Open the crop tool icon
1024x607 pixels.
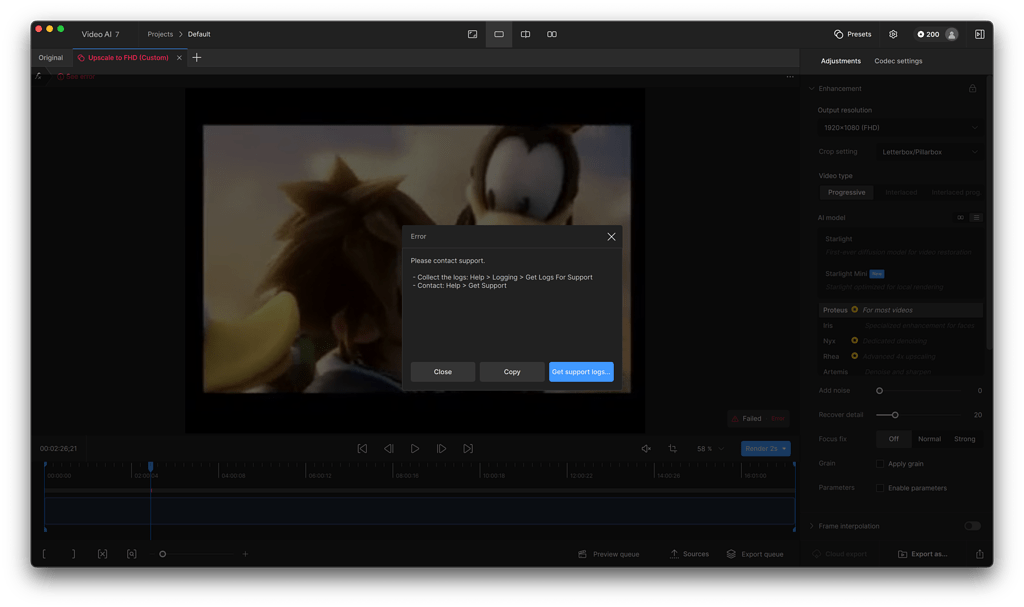(673, 448)
